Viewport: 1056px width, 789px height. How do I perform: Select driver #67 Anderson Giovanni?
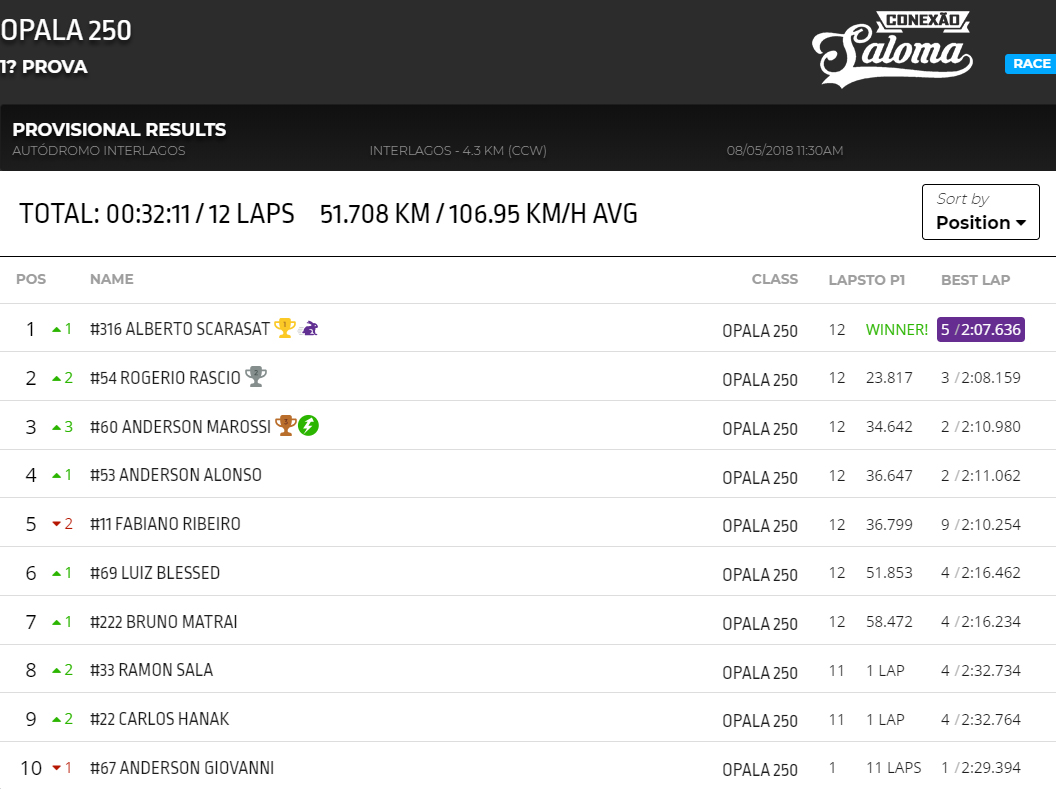(x=182, y=768)
